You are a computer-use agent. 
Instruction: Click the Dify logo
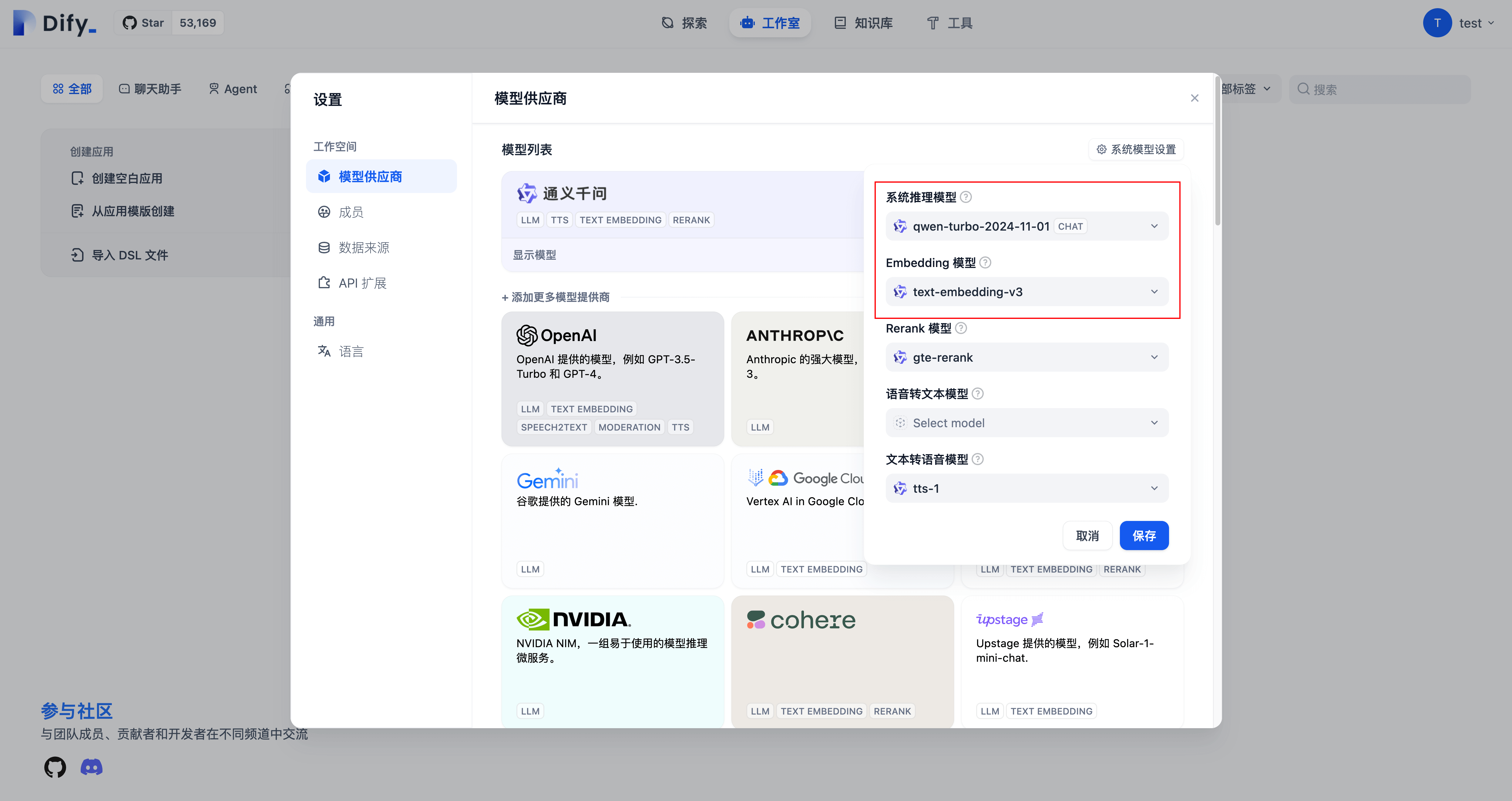[x=55, y=23]
